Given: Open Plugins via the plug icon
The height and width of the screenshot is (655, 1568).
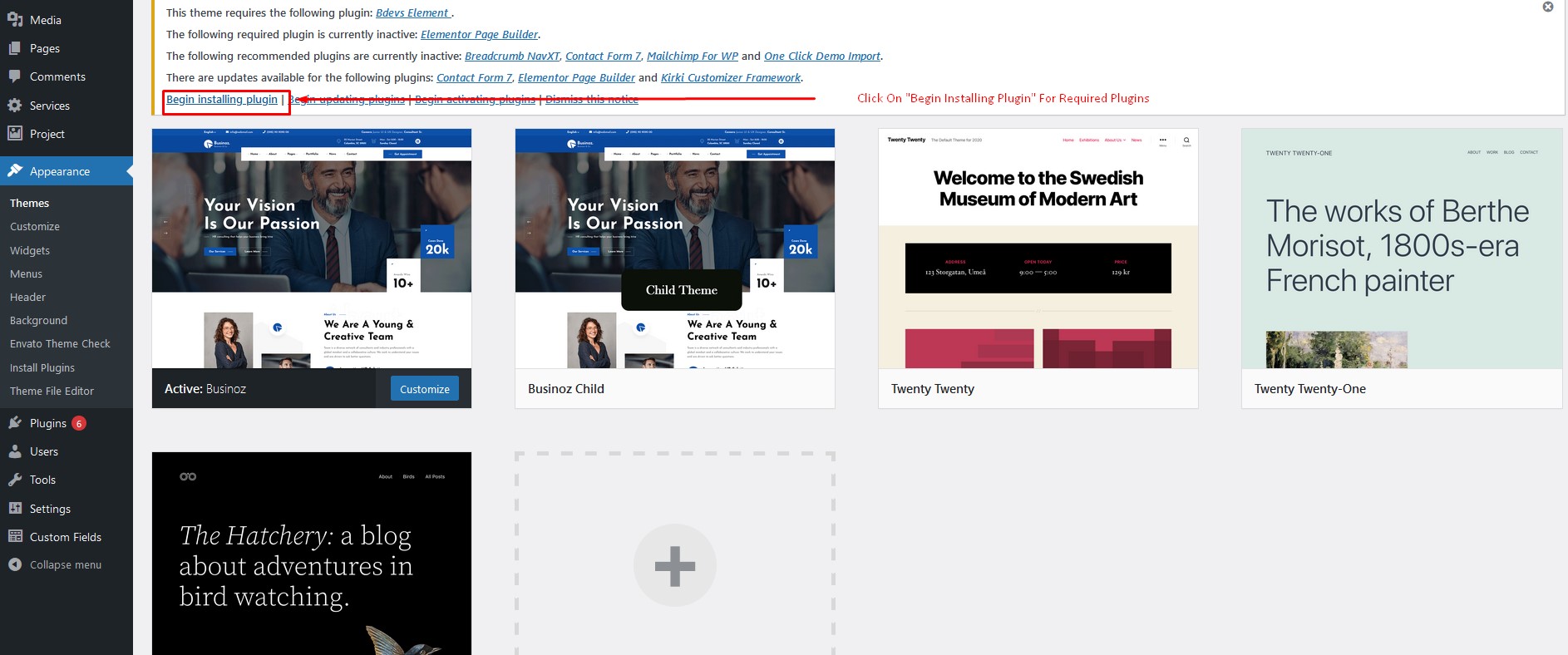Looking at the screenshot, I should (15, 423).
